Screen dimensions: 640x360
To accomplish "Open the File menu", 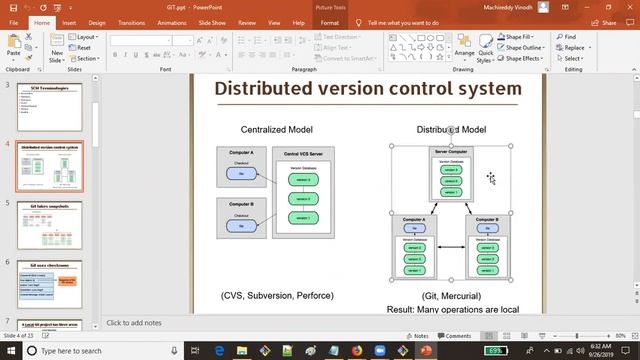I will (14, 23).
